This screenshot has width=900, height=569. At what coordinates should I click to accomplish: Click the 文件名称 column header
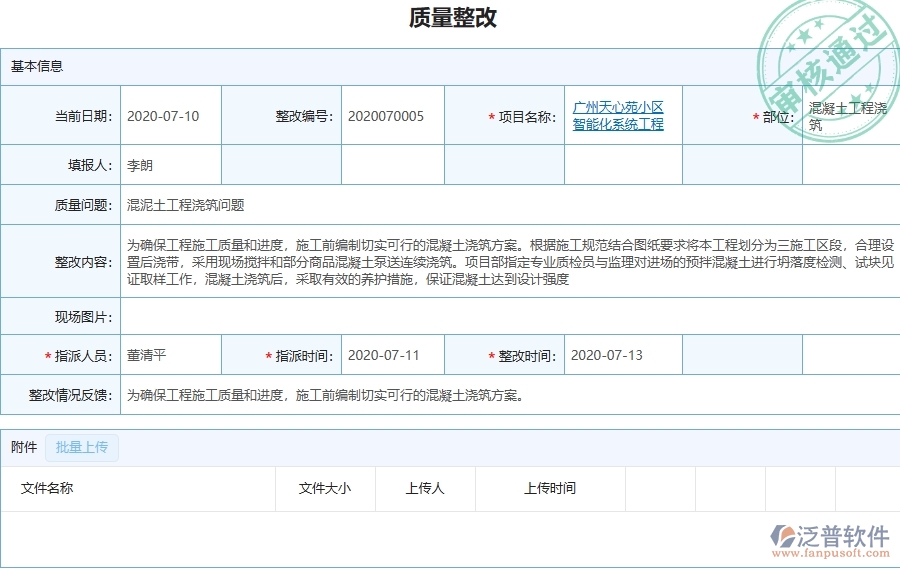pos(47,489)
